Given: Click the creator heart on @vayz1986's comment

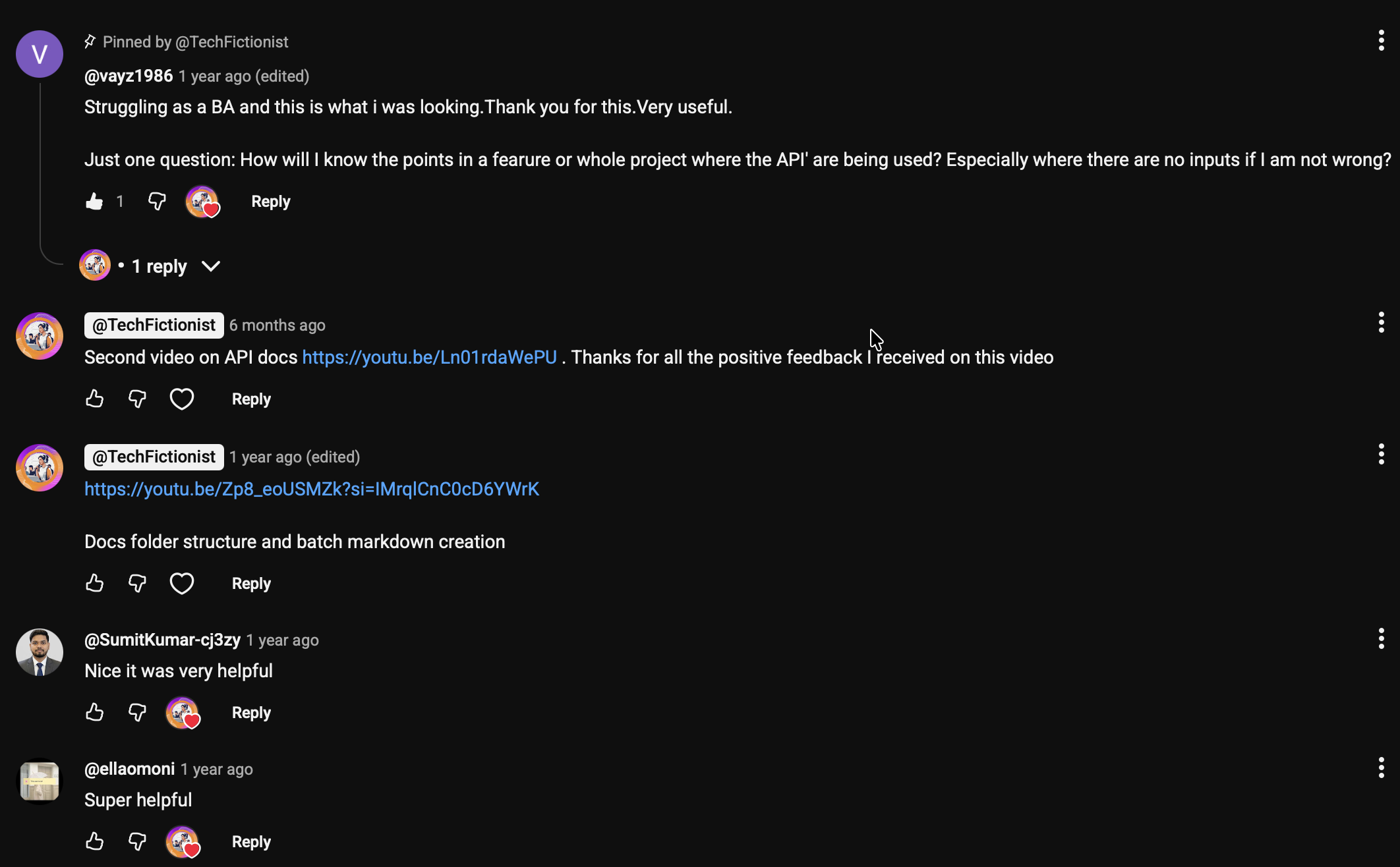Looking at the screenshot, I should [202, 202].
